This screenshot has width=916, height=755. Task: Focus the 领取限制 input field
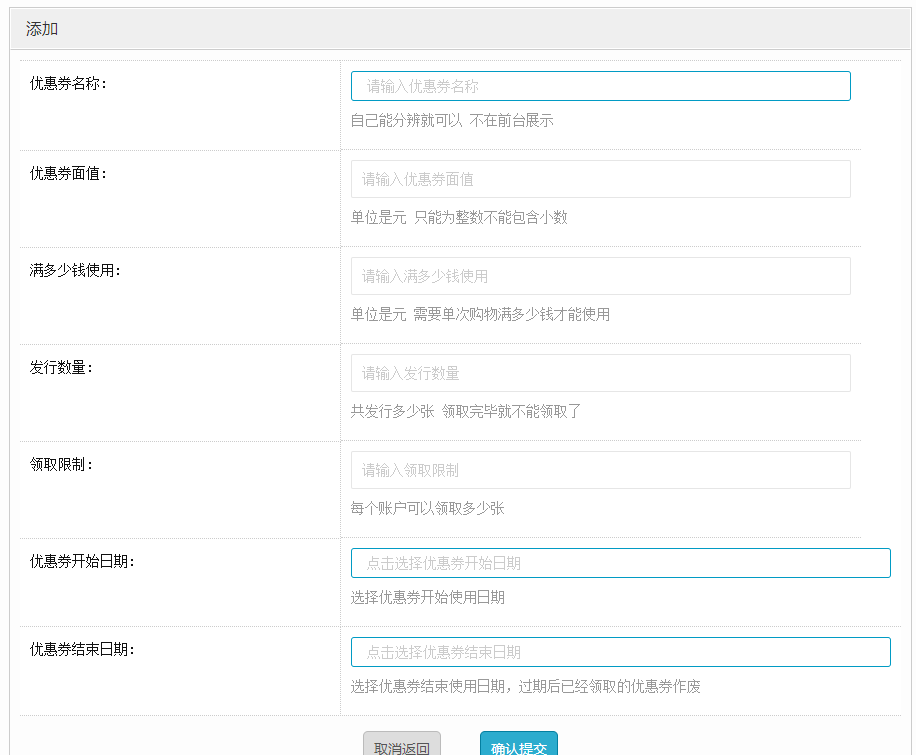[600, 470]
